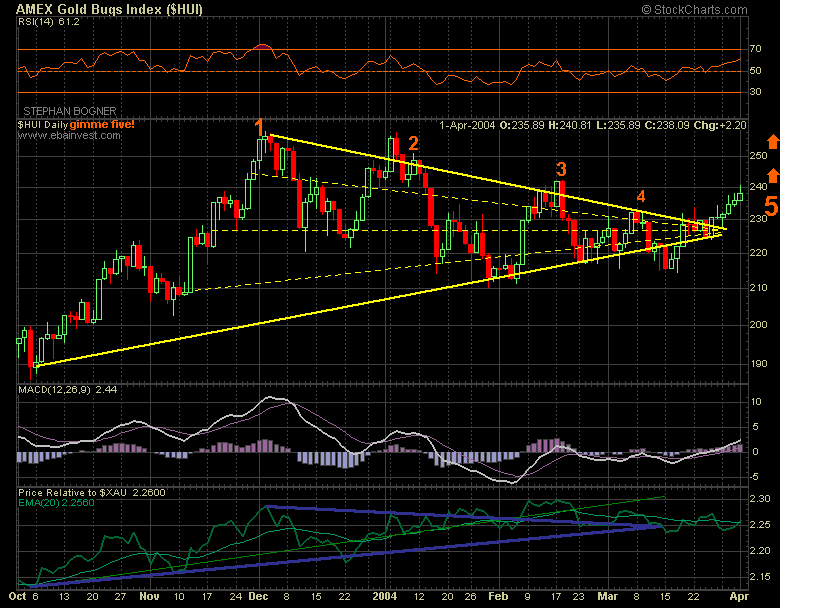Click the upper orange up arrow
This screenshot has width=830, height=608.
click(773, 141)
